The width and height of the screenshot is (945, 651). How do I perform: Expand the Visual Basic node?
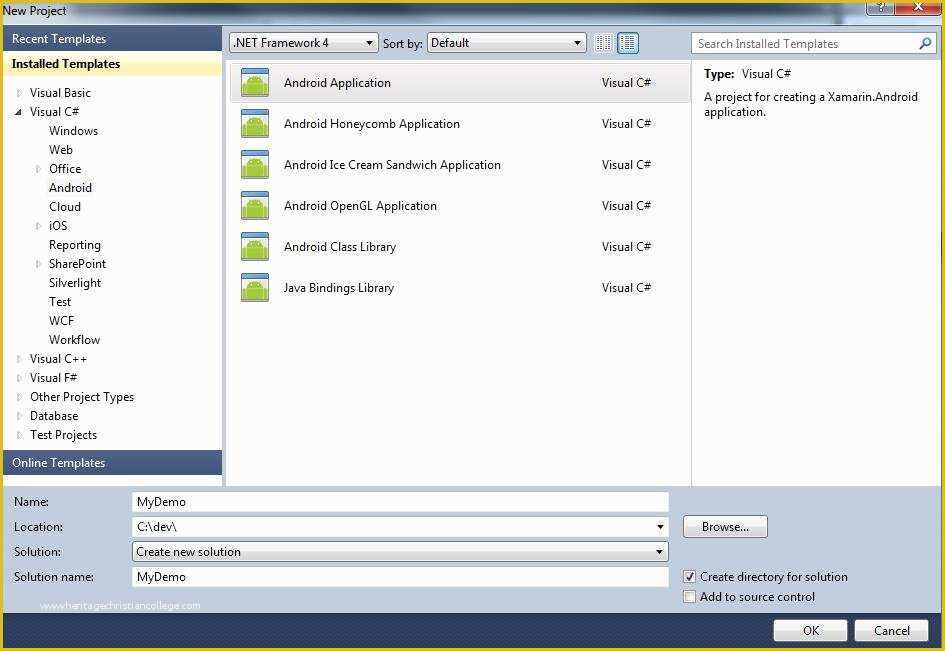pos(19,93)
